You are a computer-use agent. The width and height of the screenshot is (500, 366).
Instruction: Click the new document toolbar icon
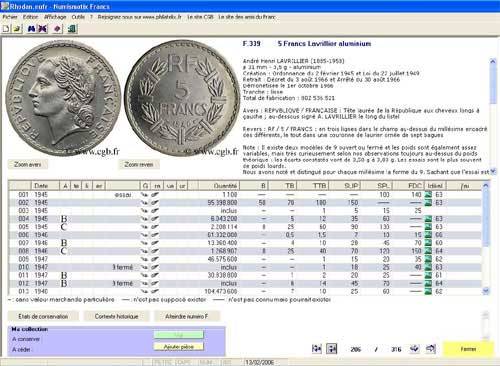[x=6, y=29]
